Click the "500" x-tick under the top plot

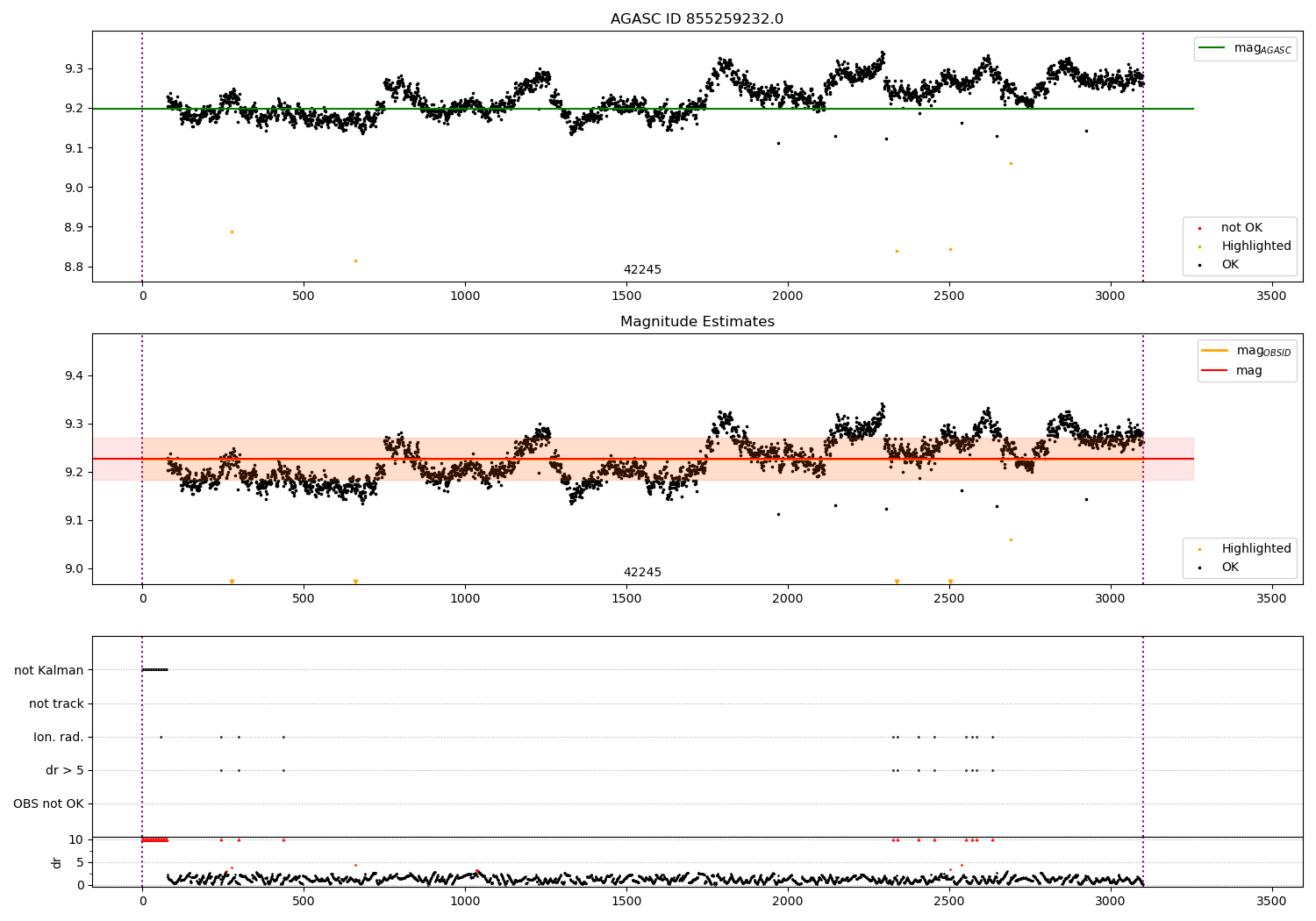tap(304, 296)
